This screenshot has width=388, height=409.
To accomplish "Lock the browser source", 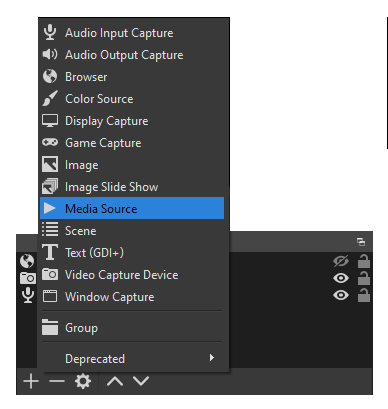I will (x=364, y=261).
